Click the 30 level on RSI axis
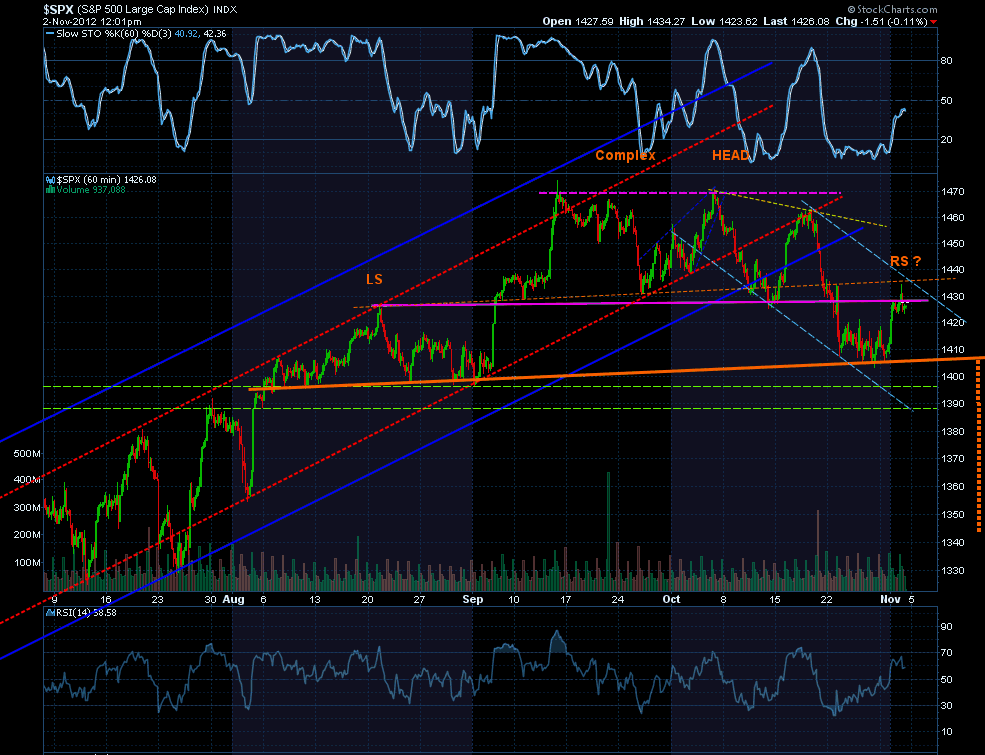Image resolution: width=985 pixels, height=755 pixels. pos(946,706)
